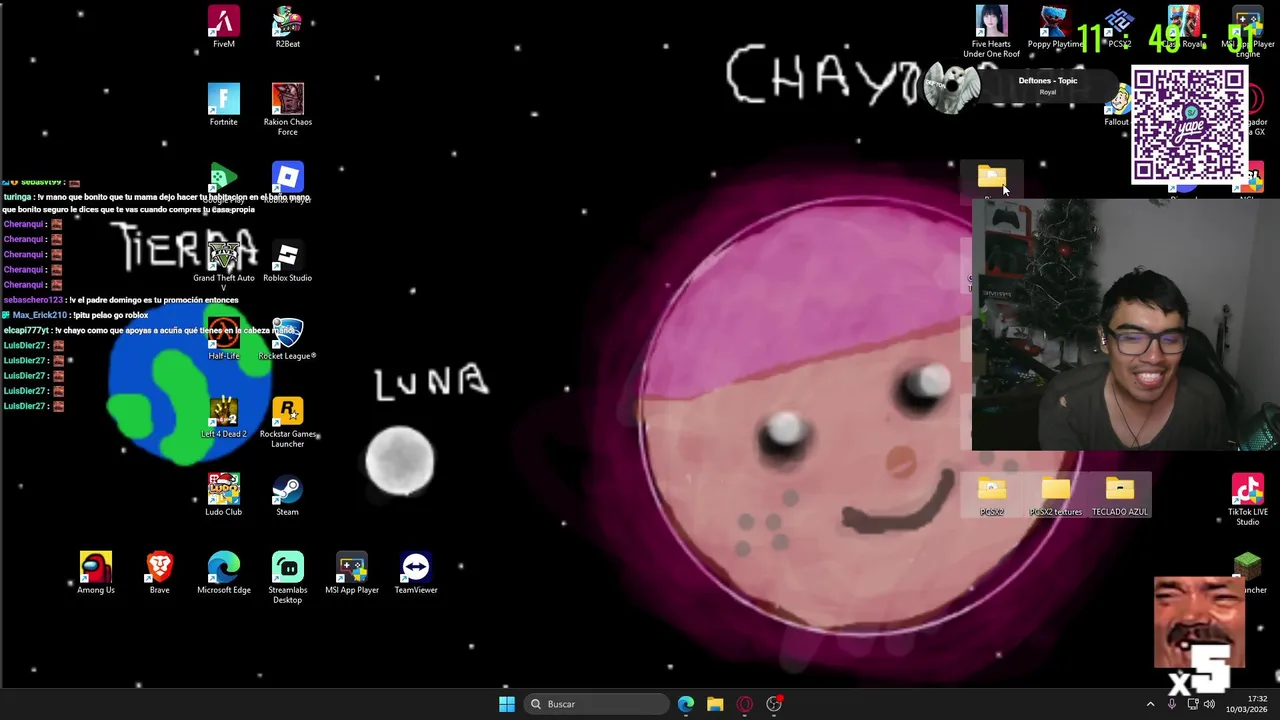
Task: Select Five Hearts Under One Roof icon
Action: coord(991,32)
